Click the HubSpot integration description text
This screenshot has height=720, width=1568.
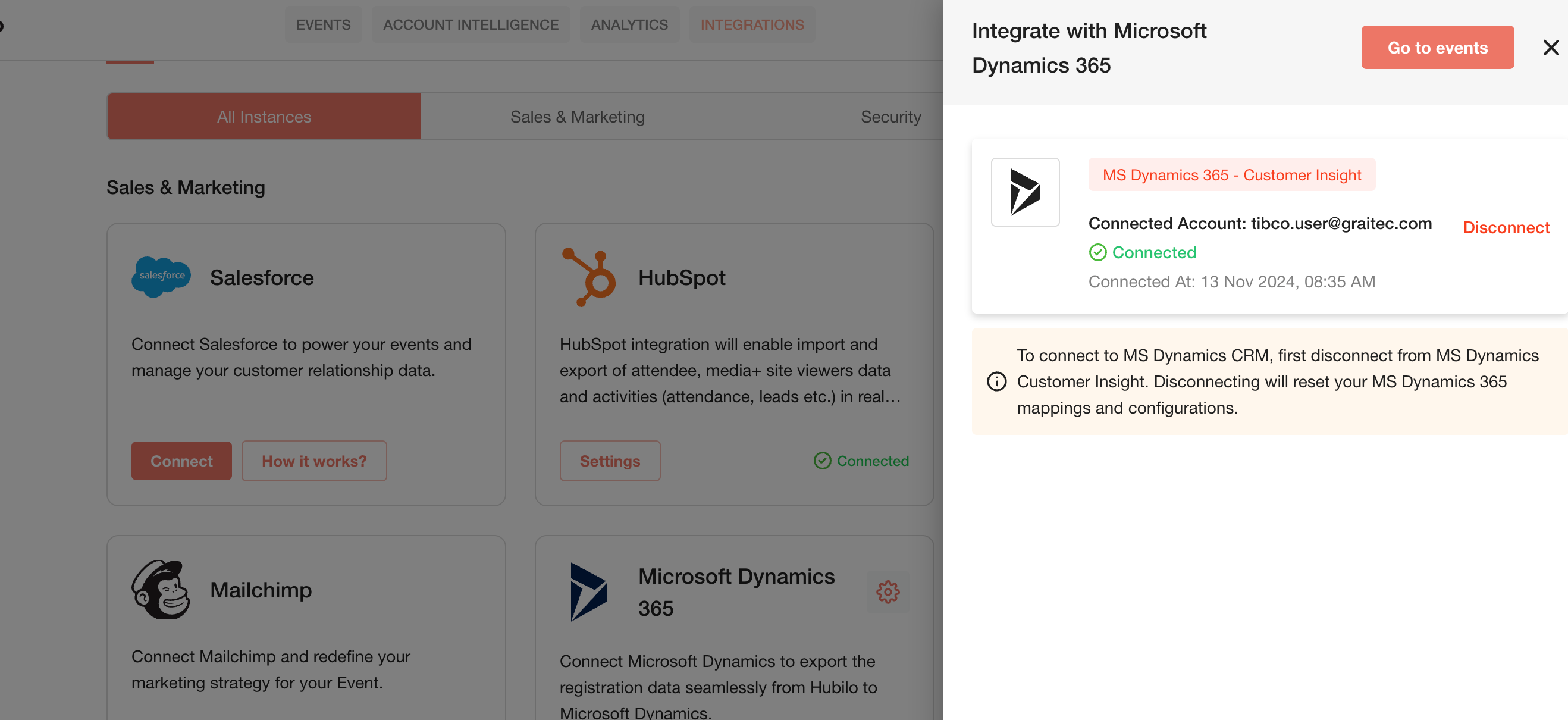pyautogui.click(x=730, y=370)
